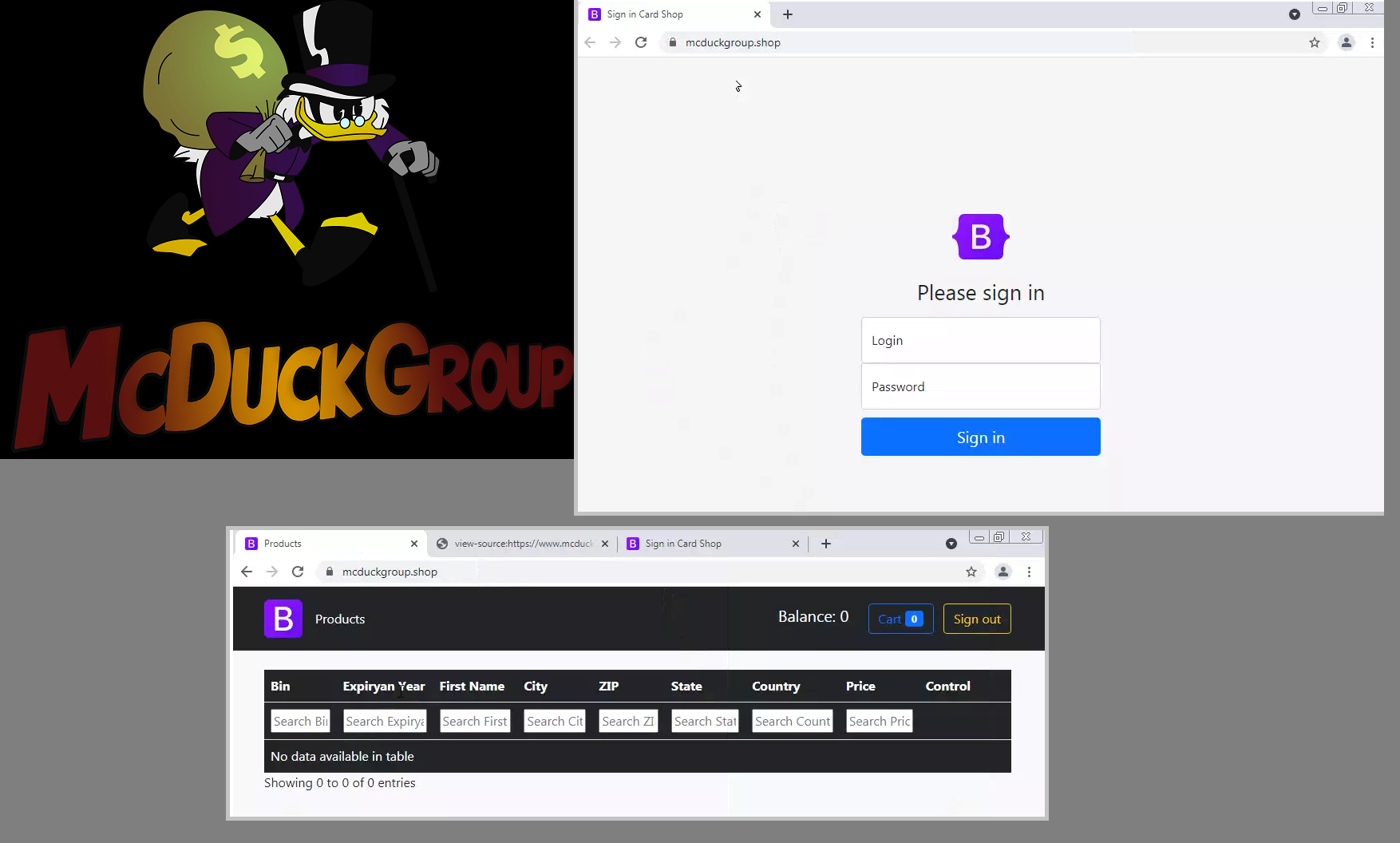Image resolution: width=1400 pixels, height=843 pixels.
Task: Click the 'Please sign in' heading
Action: coord(981,293)
